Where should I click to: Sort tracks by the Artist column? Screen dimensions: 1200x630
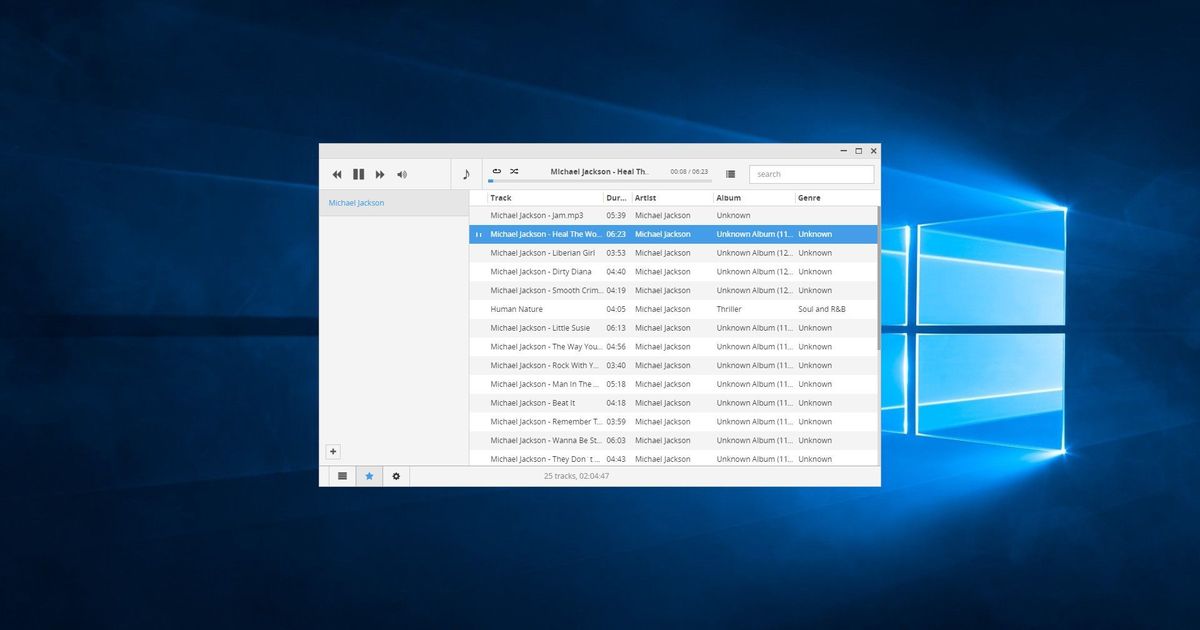(x=645, y=197)
